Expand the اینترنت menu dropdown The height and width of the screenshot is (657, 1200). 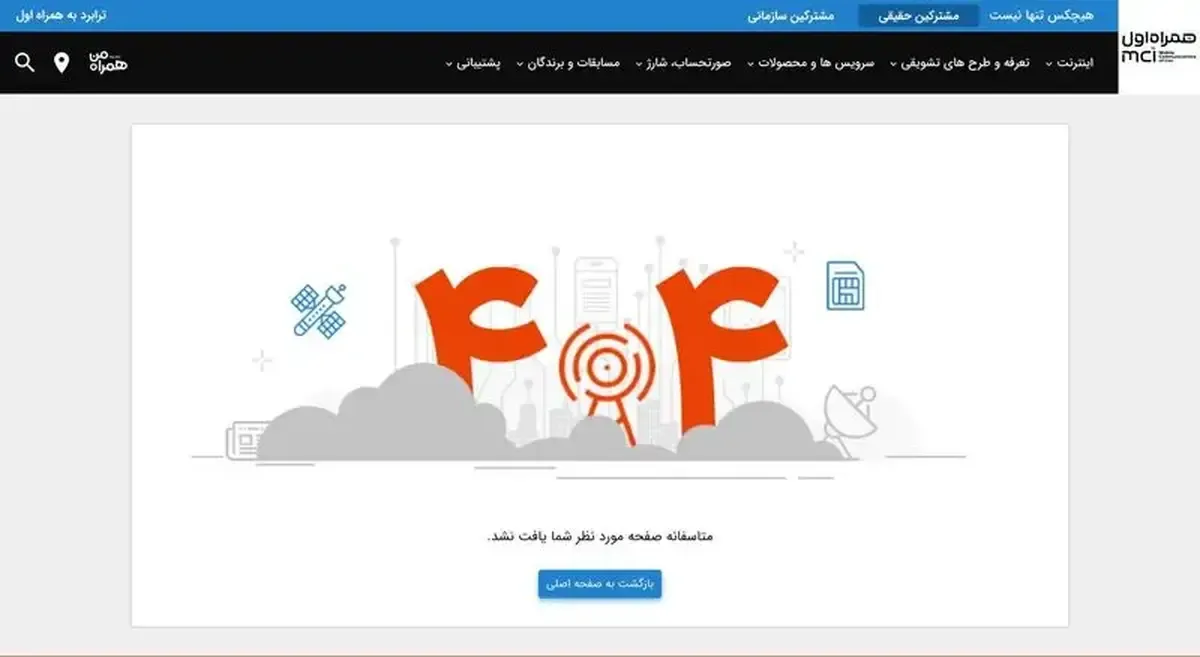pos(1069,63)
